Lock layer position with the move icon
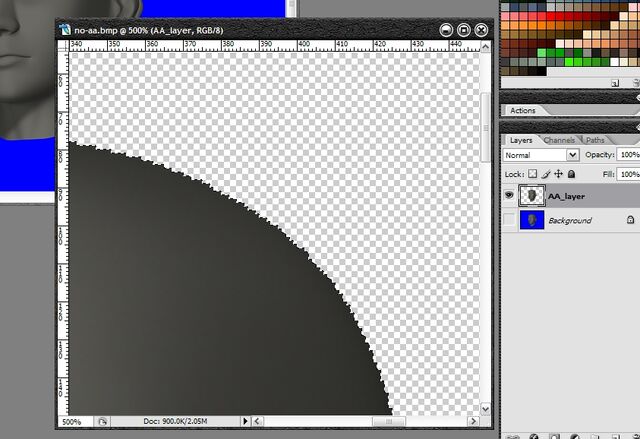 [558, 174]
